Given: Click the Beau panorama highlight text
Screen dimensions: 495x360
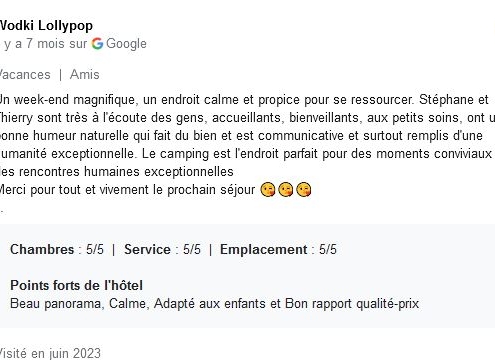Looking at the screenshot, I should (x=55, y=304).
